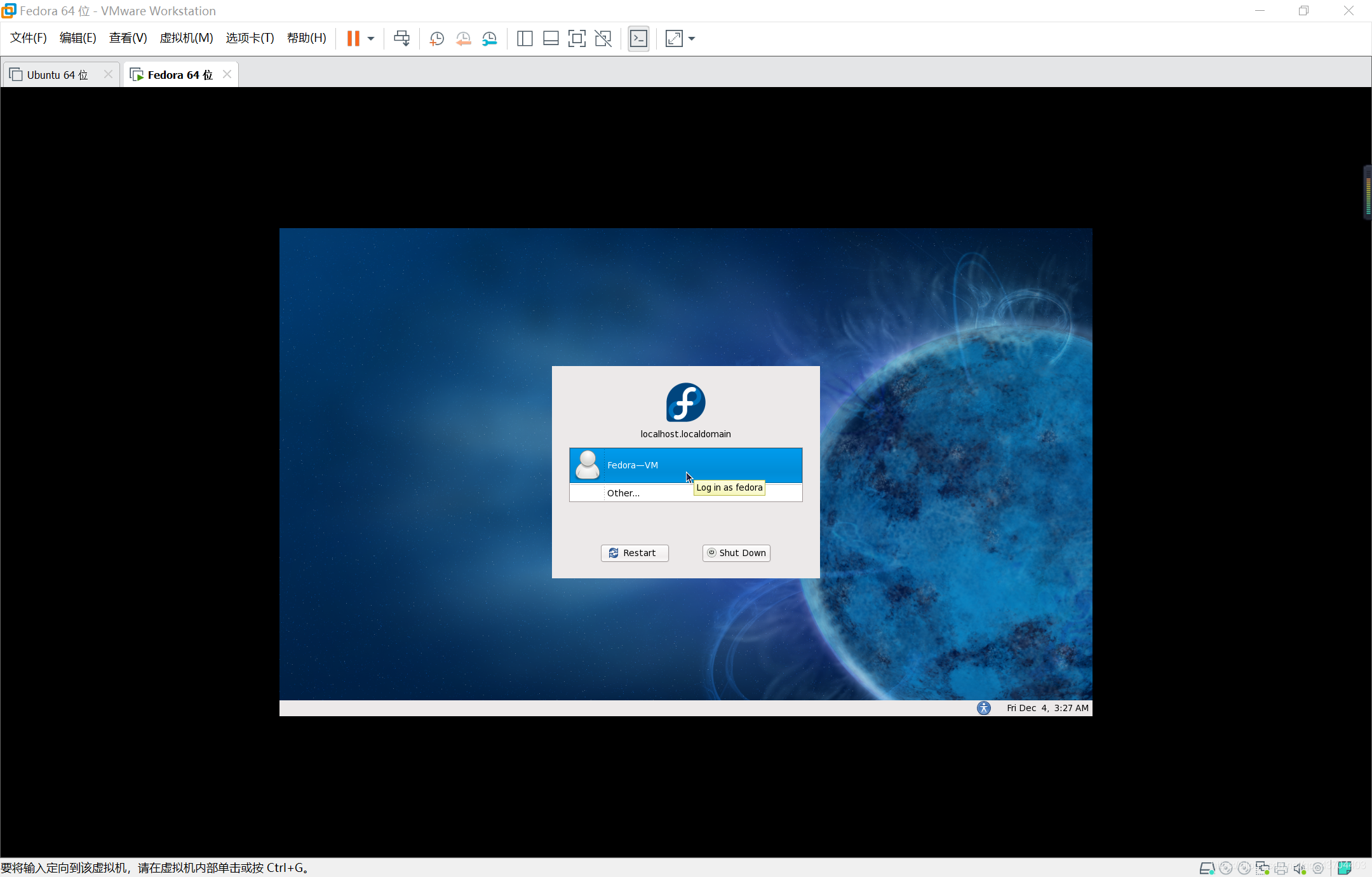Expand the power options dropdown arrow
Screen dimensions: 1372x877
click(371, 39)
